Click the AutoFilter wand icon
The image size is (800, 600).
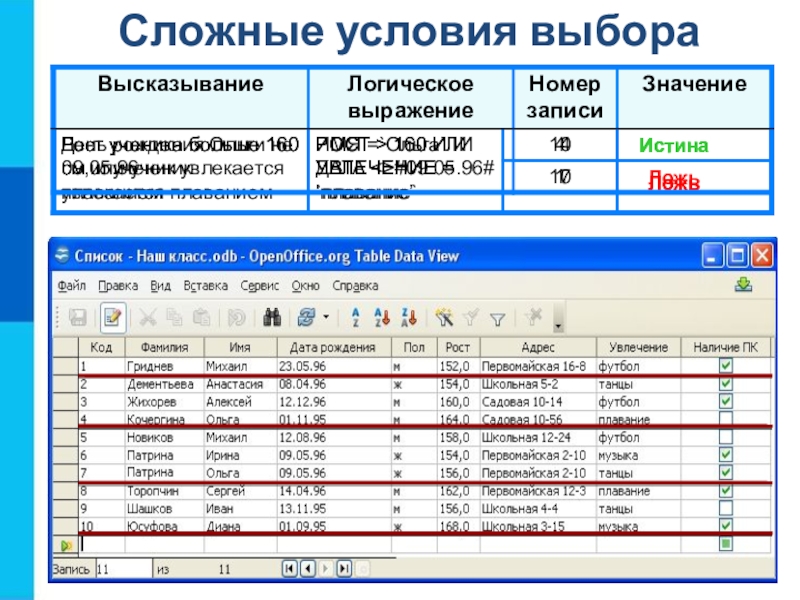445,318
